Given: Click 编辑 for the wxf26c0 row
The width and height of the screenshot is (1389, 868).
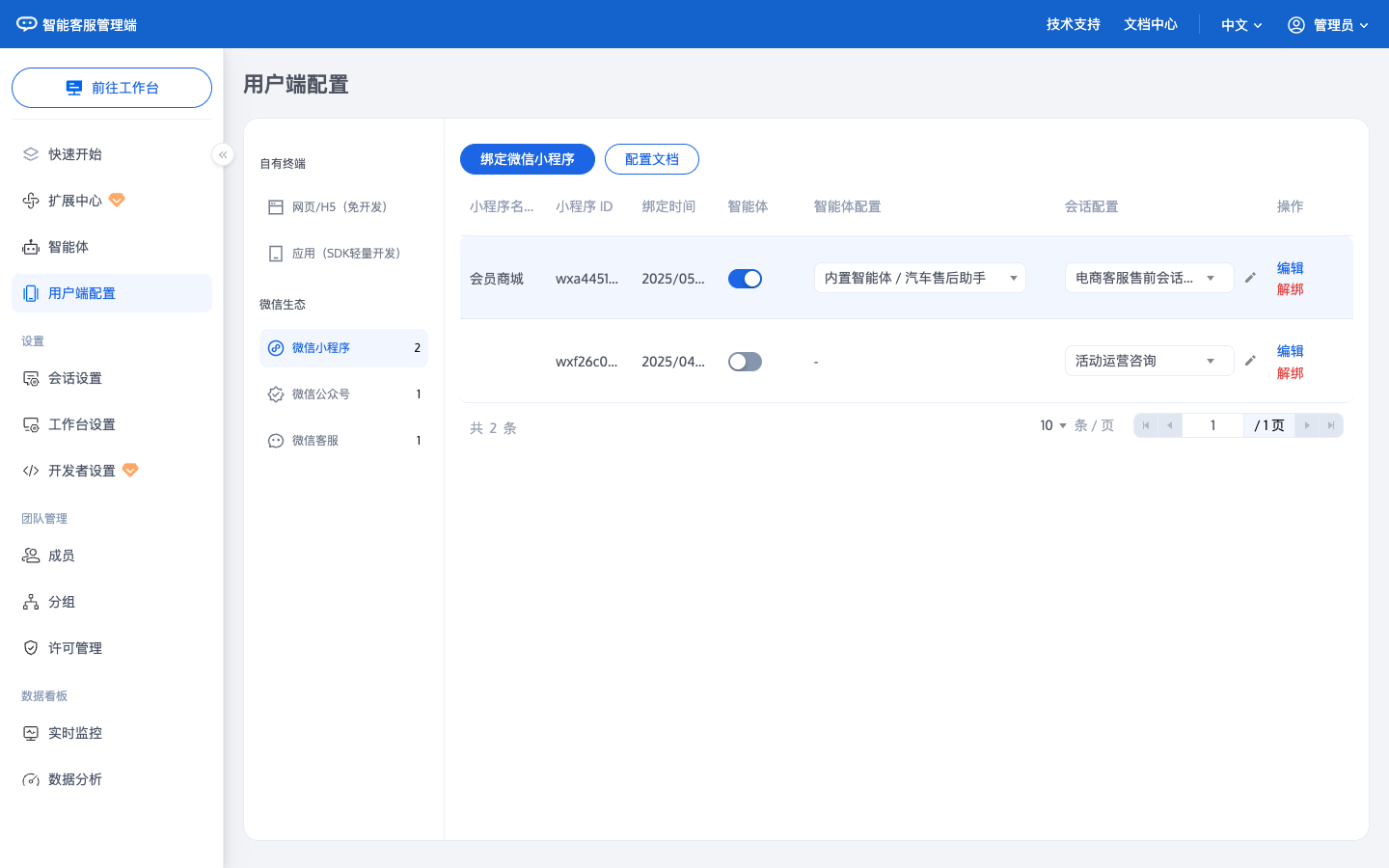Looking at the screenshot, I should (1290, 351).
